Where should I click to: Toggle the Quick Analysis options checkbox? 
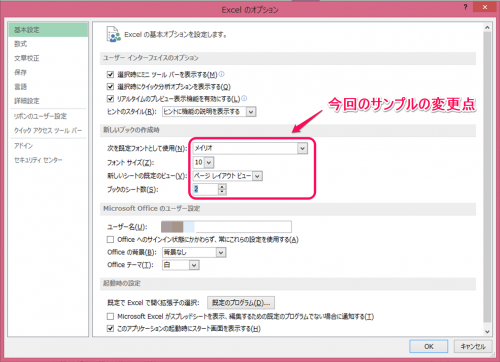tap(110, 87)
